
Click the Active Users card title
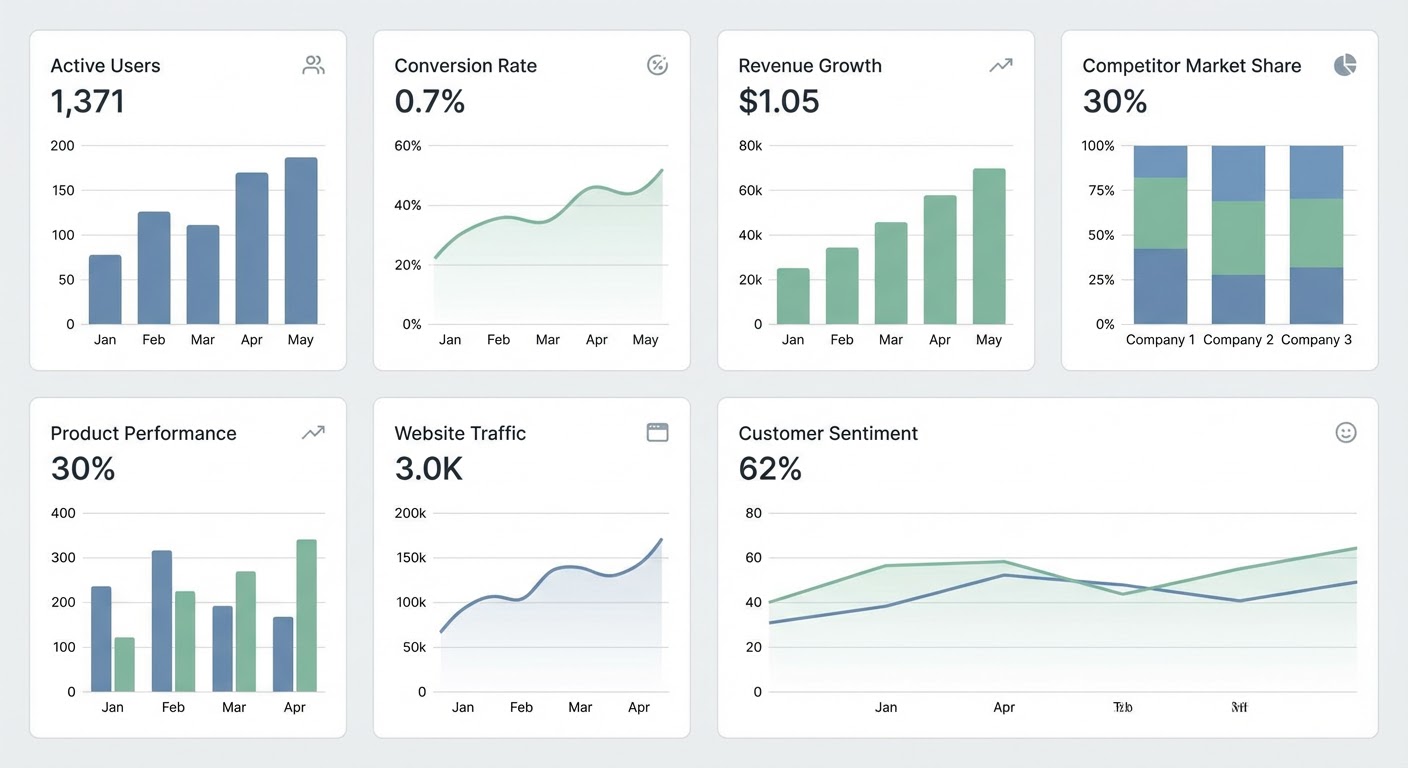[x=105, y=66]
